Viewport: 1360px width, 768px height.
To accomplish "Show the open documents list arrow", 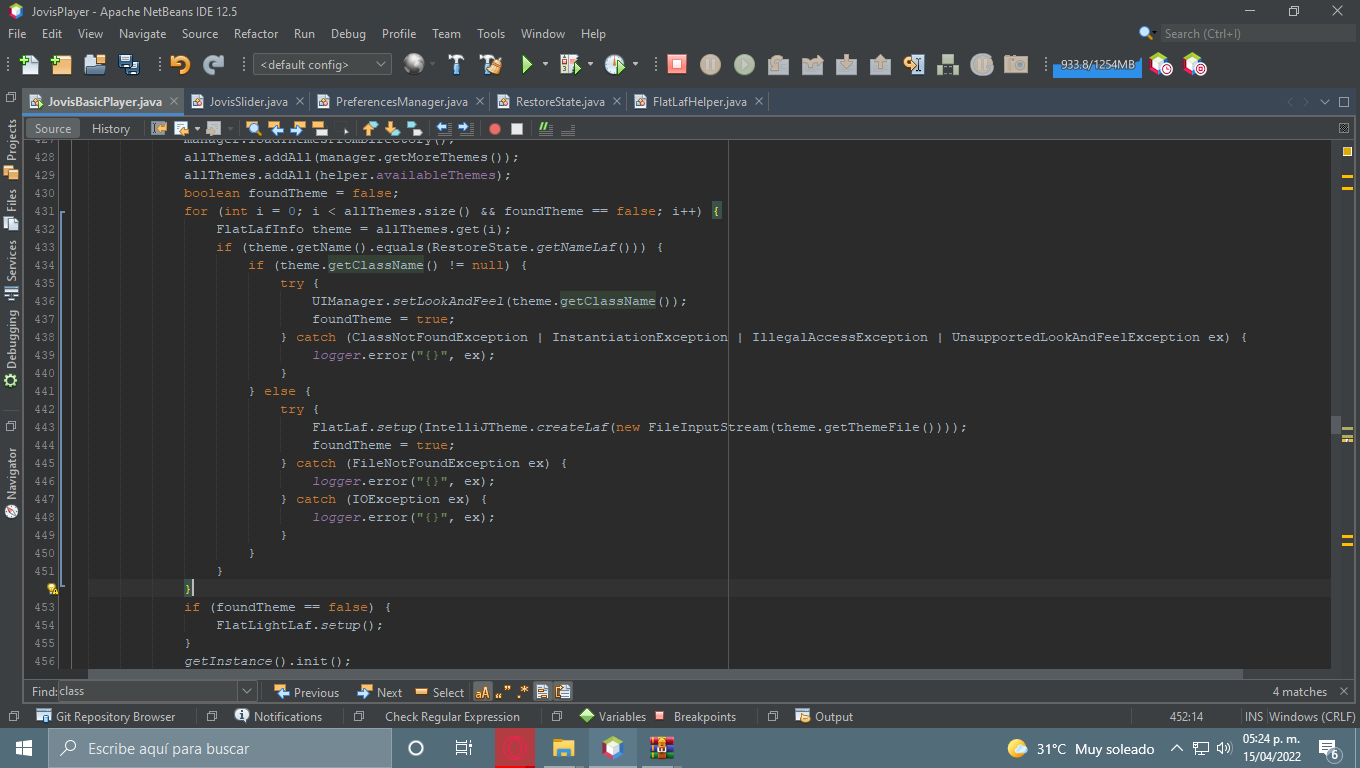I will tap(1325, 102).
